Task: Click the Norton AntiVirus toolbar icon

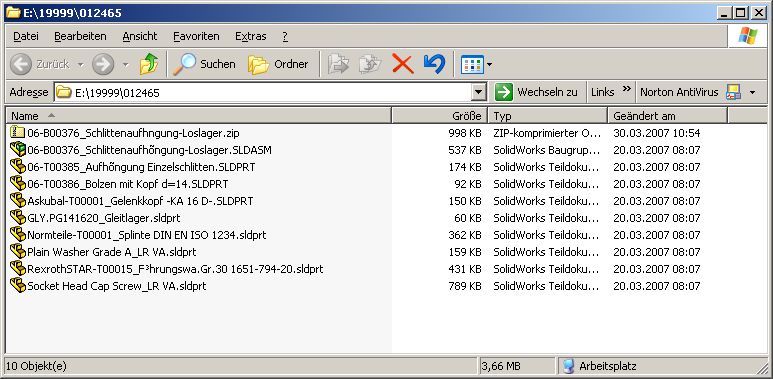Action: (x=734, y=92)
